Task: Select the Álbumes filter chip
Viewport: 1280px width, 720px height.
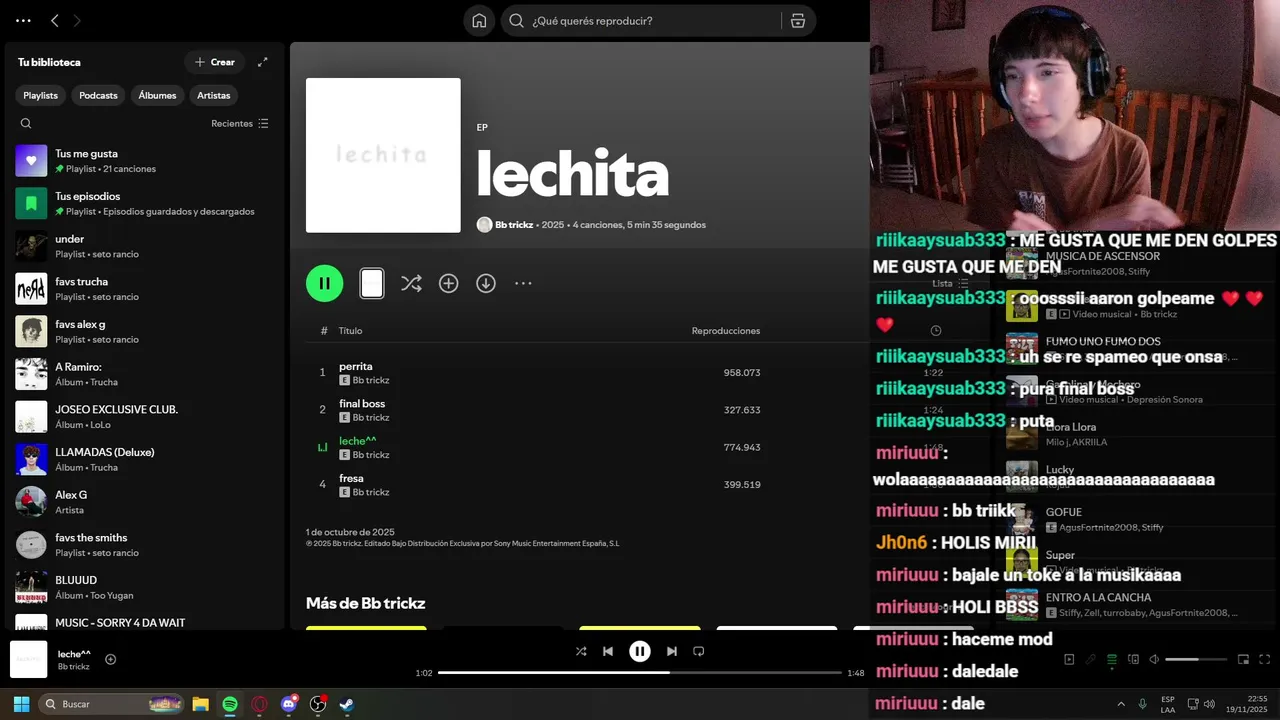Action: (157, 95)
